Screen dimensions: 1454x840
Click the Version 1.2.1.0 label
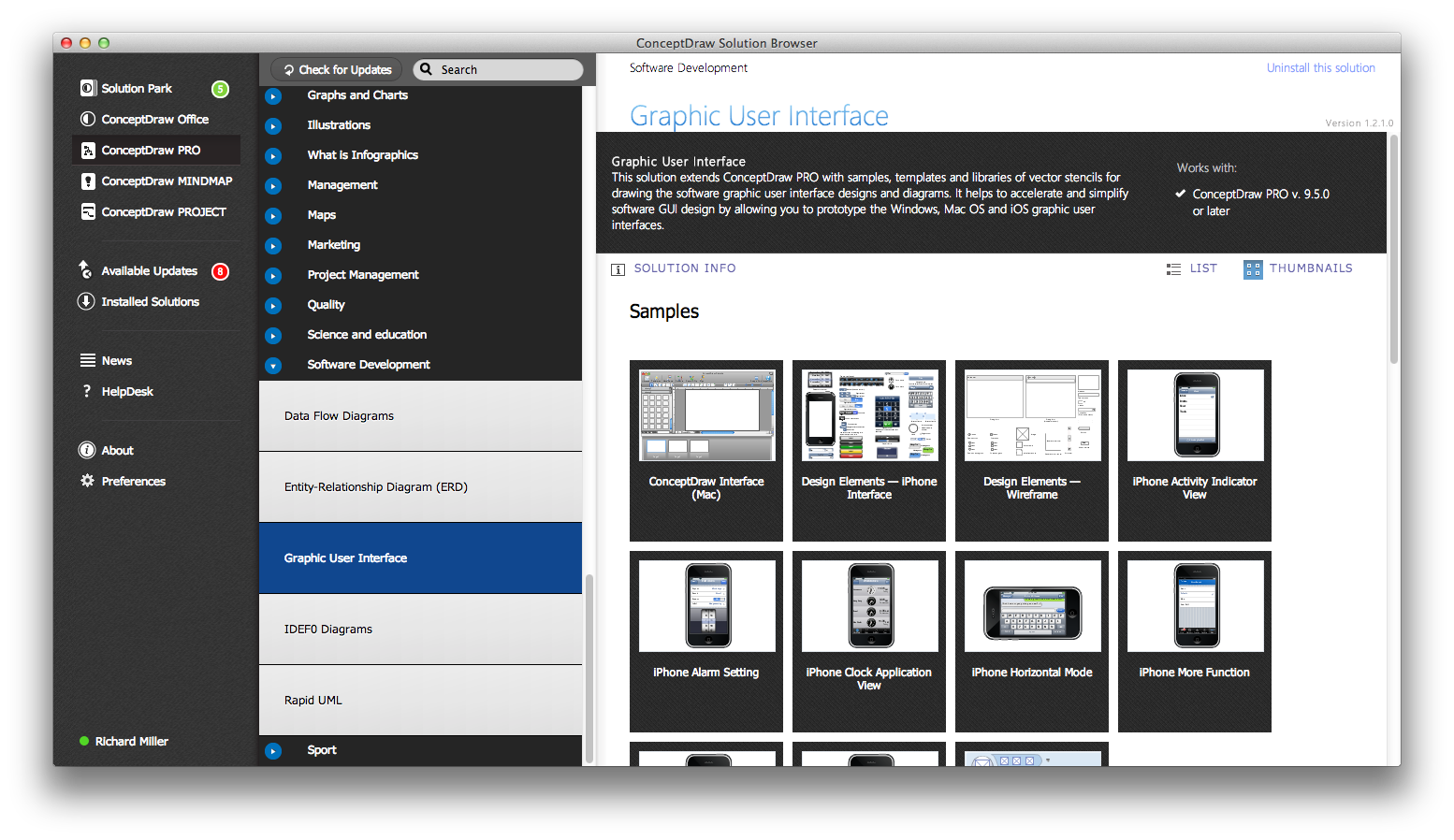coord(1359,123)
